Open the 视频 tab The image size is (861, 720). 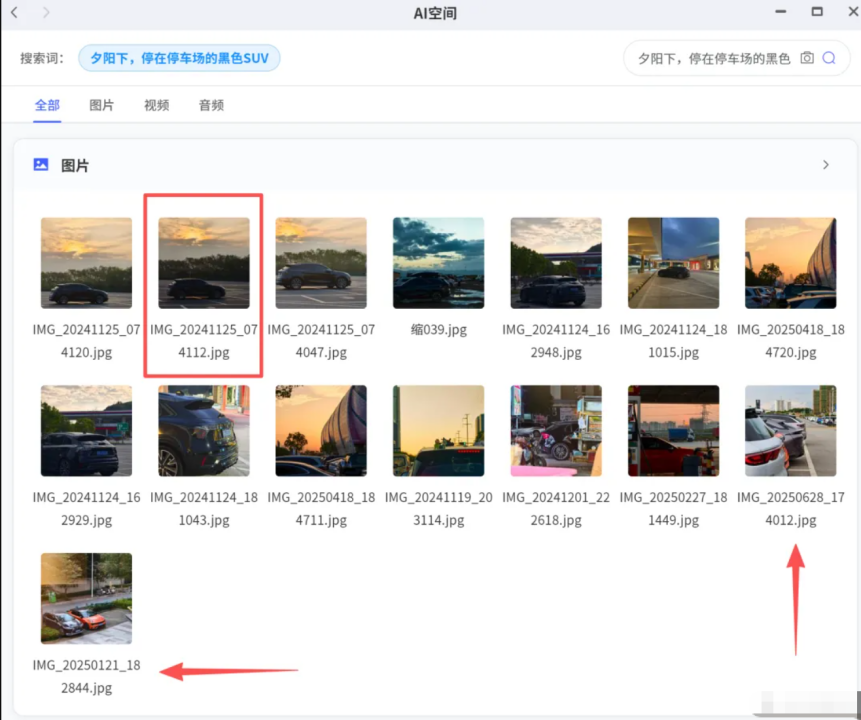[x=156, y=105]
